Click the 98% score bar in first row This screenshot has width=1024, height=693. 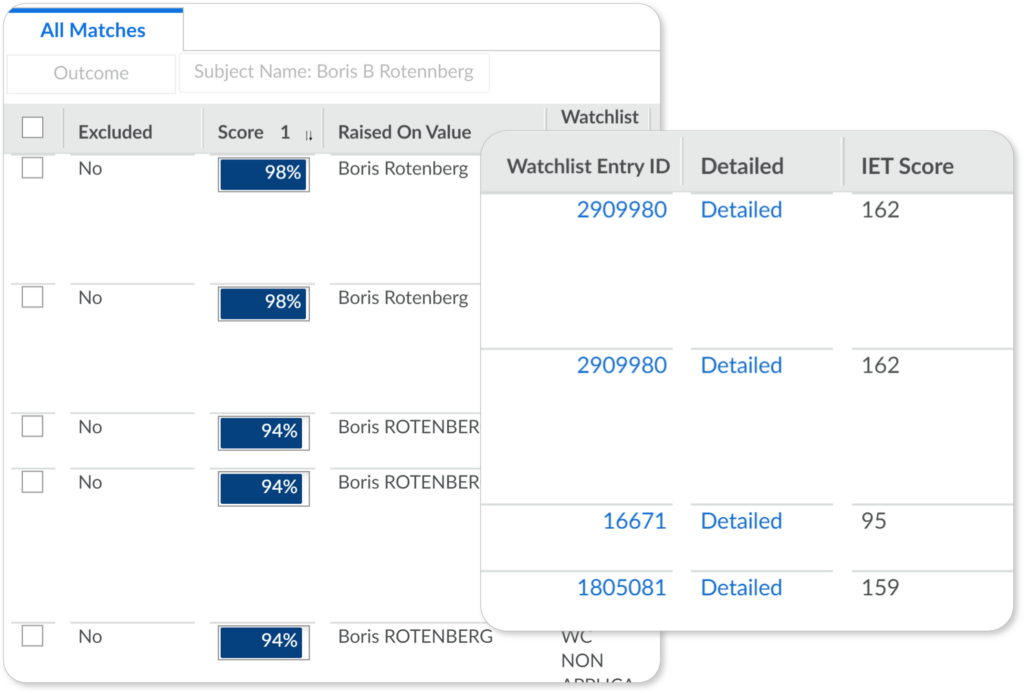tap(263, 173)
